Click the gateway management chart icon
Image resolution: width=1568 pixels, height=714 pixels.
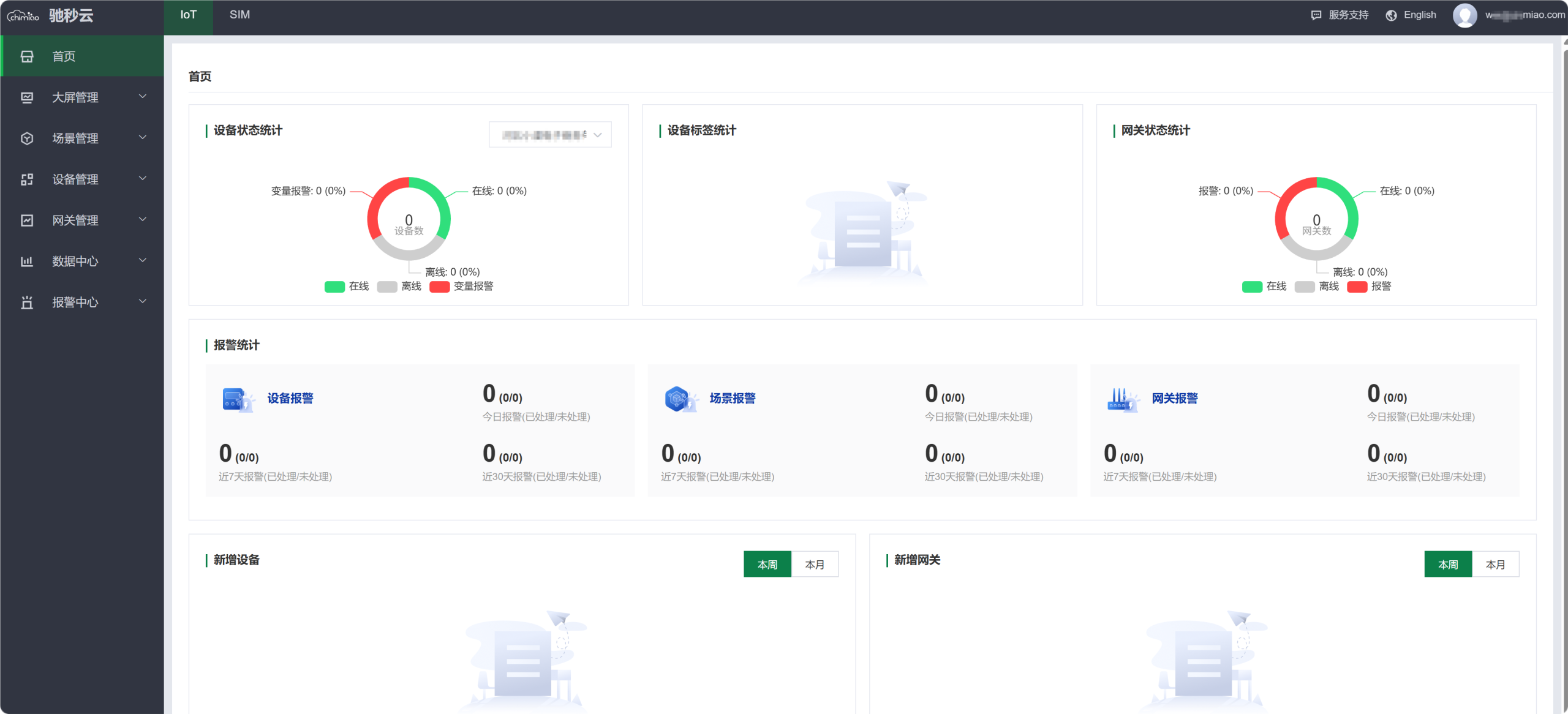click(x=27, y=220)
